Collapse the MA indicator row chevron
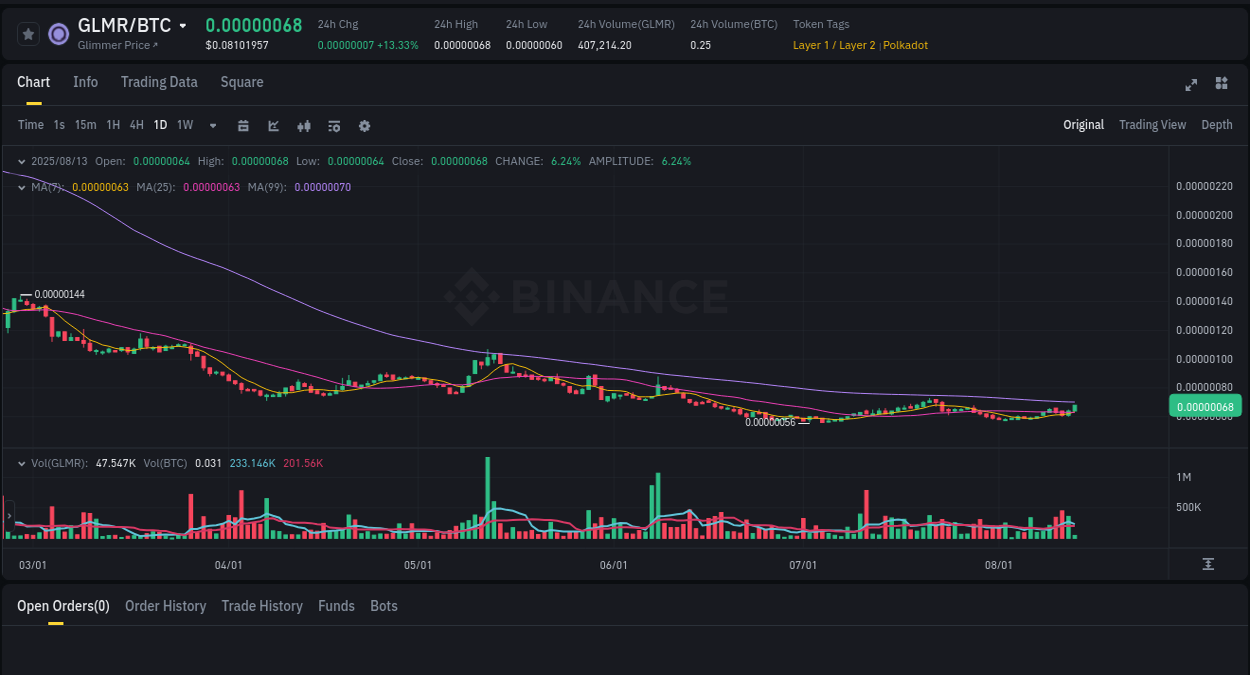The height and width of the screenshot is (675, 1250). (x=21, y=186)
